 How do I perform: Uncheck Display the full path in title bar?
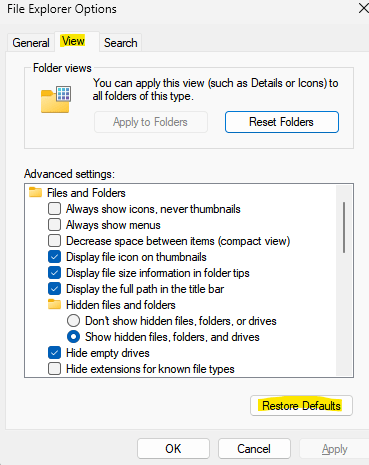coord(54,289)
